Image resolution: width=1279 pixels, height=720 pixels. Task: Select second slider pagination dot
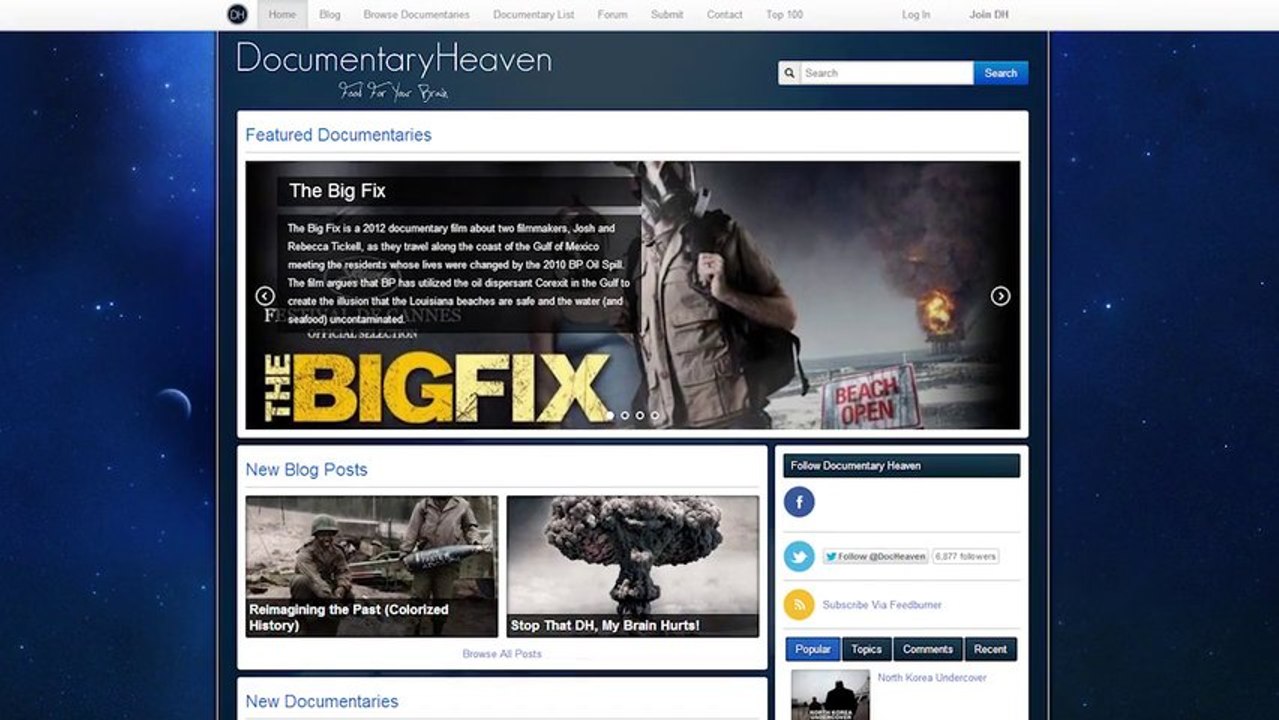[x=625, y=415]
